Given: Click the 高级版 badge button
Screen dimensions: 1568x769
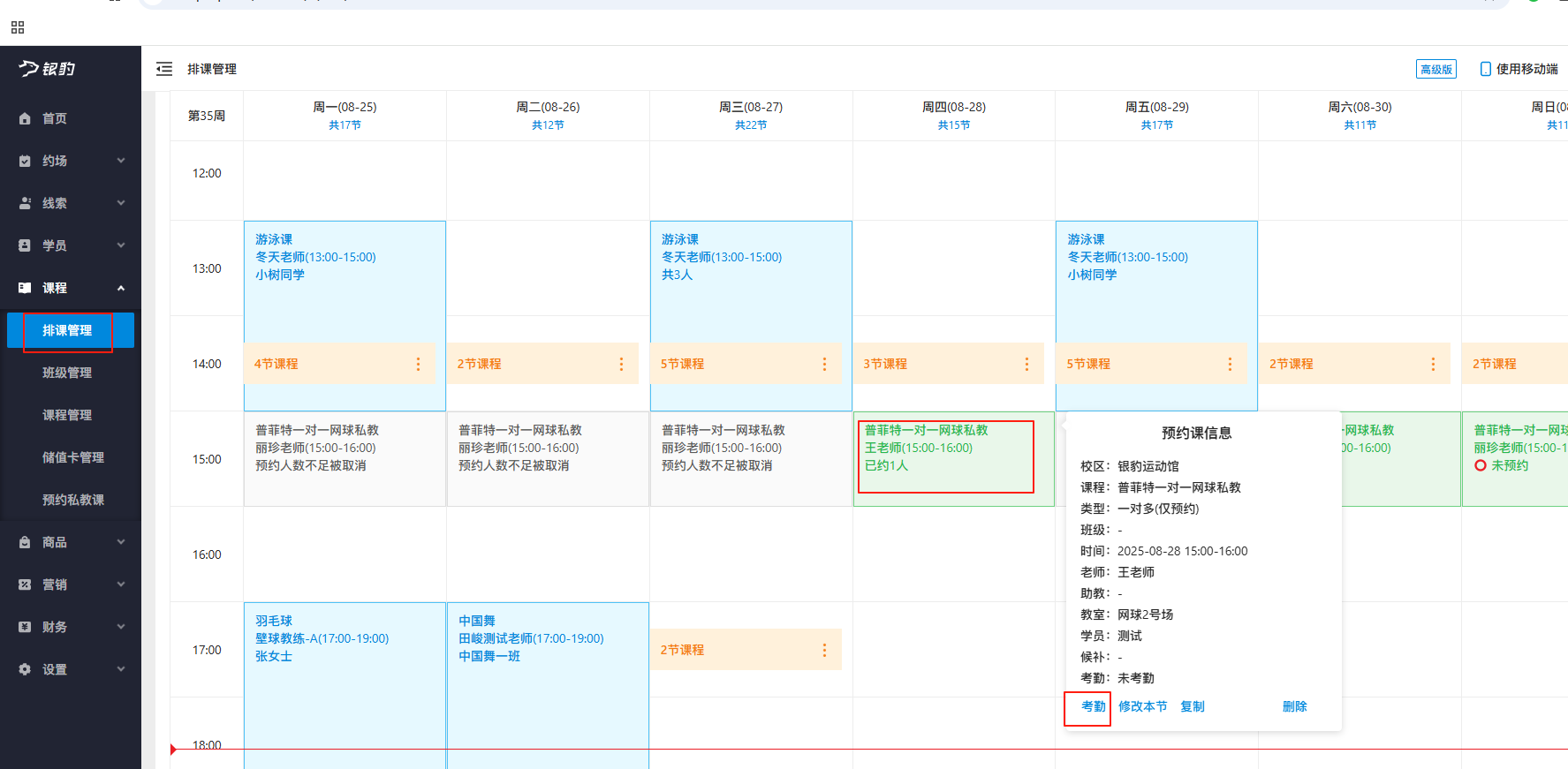Looking at the screenshot, I should click(x=1435, y=69).
